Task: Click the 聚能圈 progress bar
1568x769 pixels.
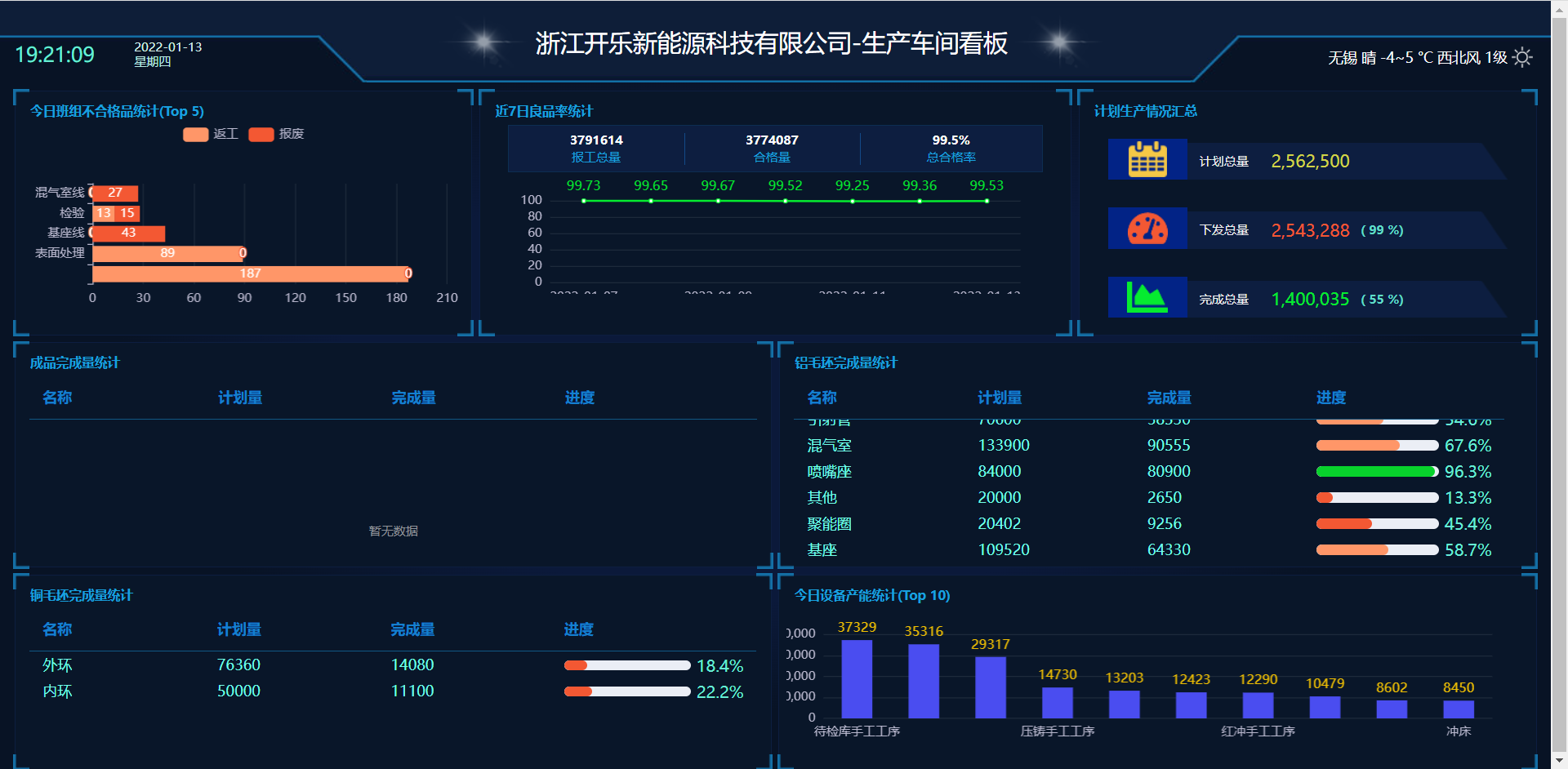Action: 1377,524
